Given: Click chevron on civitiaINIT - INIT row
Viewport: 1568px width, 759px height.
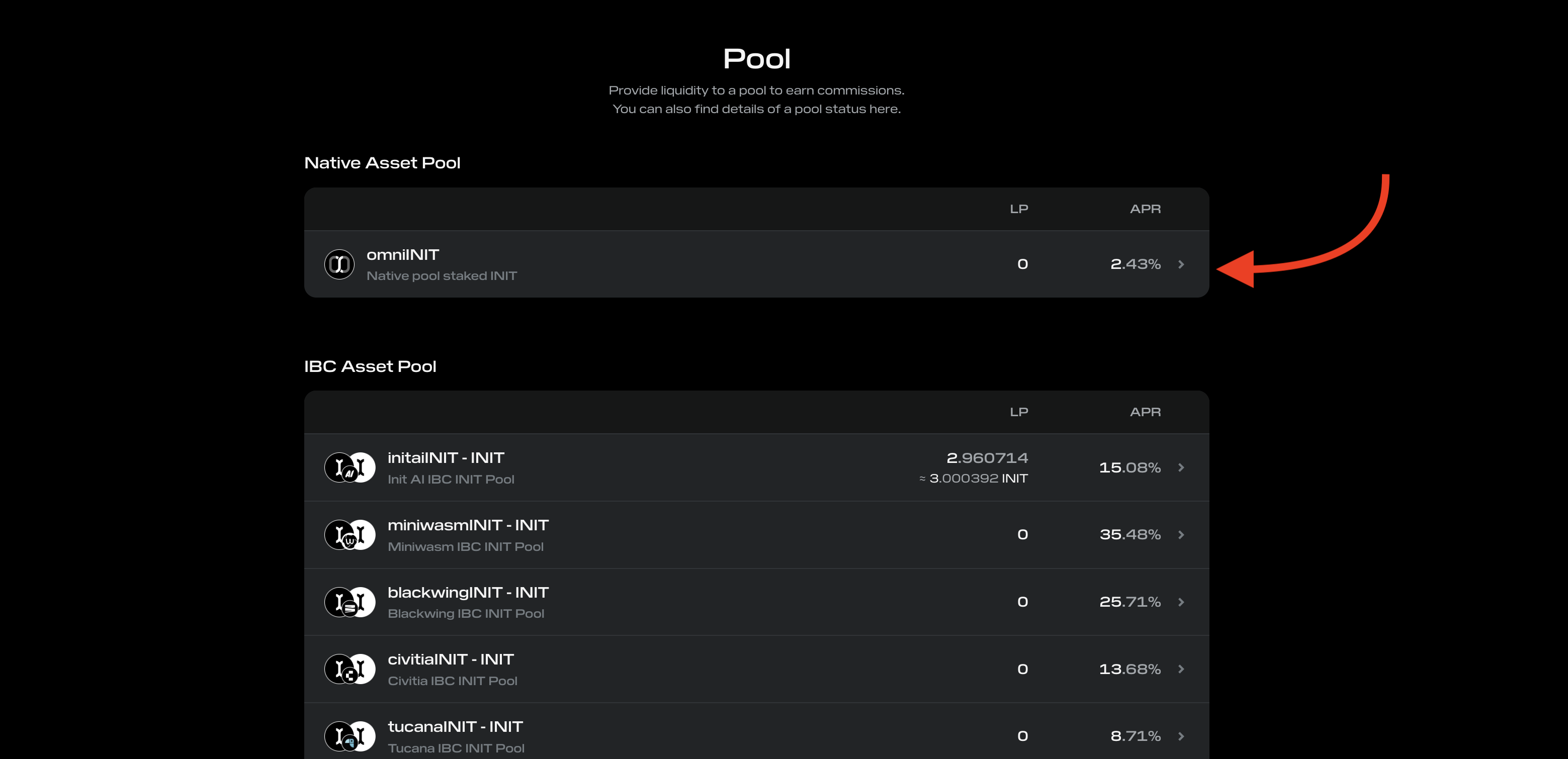Looking at the screenshot, I should 1181,669.
